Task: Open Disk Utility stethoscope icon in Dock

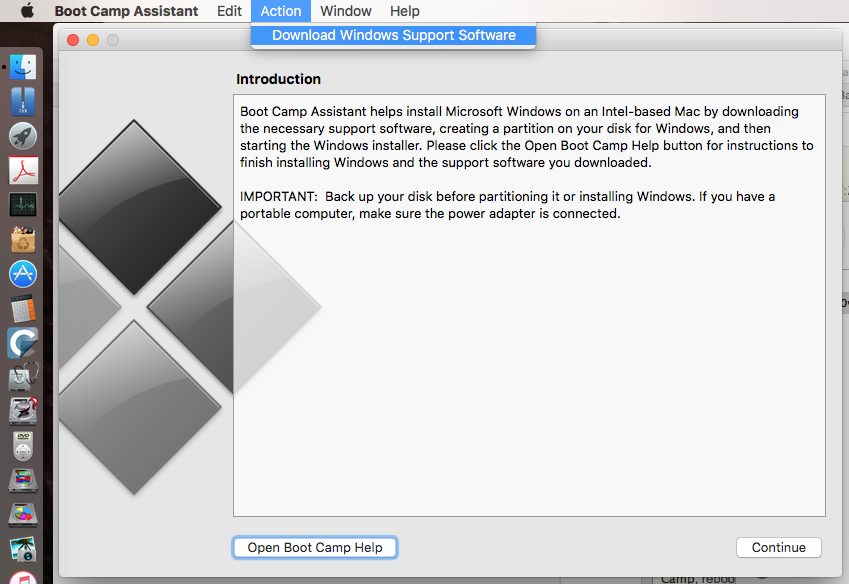Action: (x=23, y=377)
